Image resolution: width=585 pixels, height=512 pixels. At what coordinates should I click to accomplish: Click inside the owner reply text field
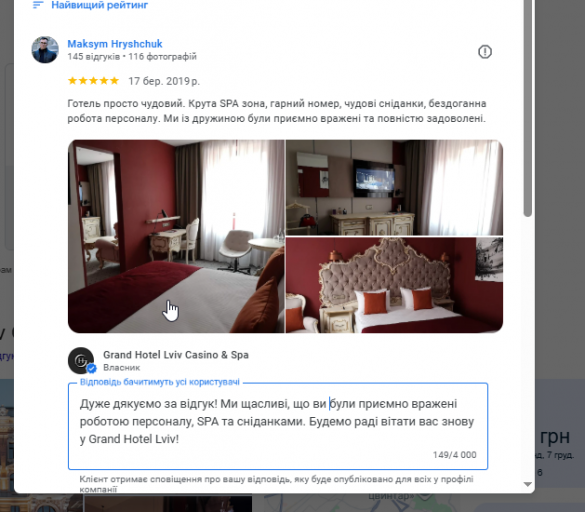click(278, 426)
